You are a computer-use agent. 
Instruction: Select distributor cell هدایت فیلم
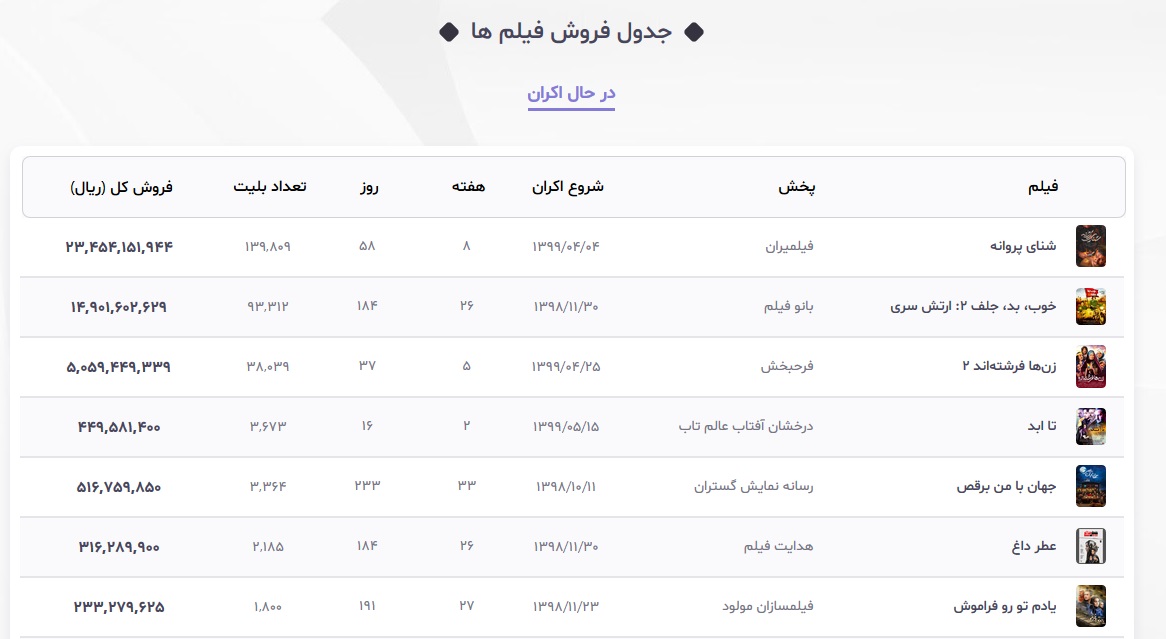tap(779, 547)
